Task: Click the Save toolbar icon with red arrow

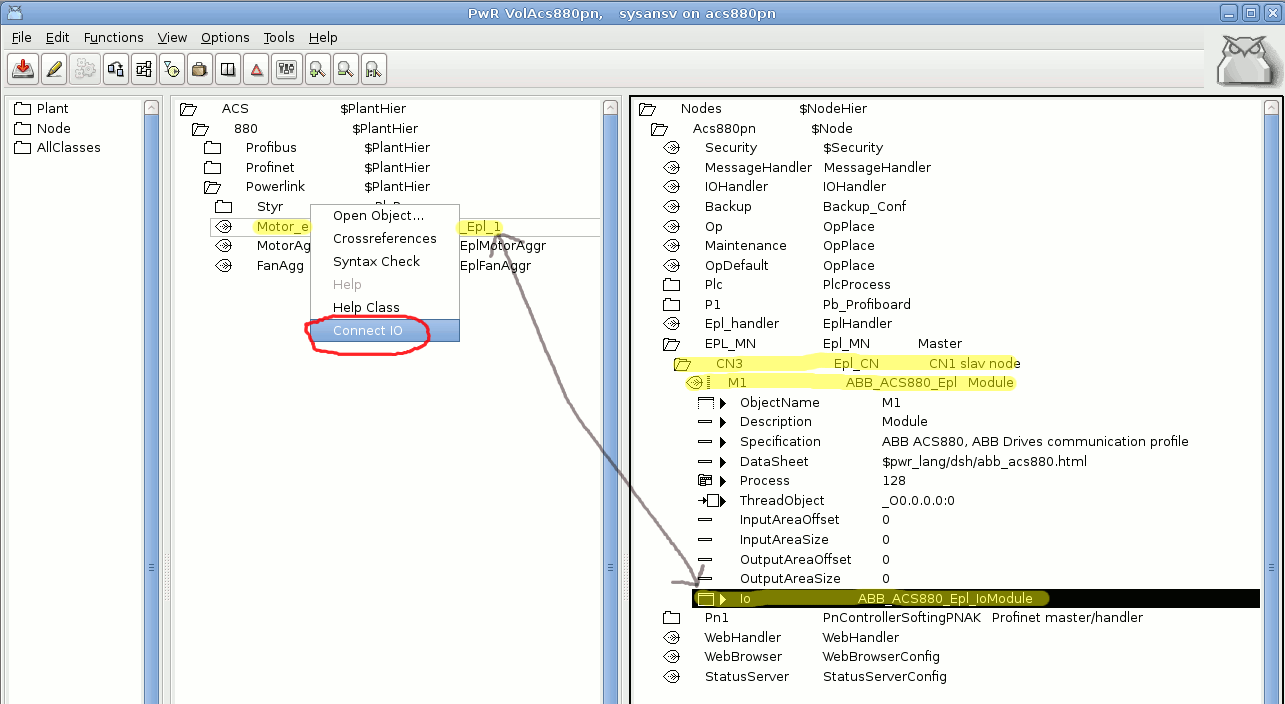Action: (23, 69)
